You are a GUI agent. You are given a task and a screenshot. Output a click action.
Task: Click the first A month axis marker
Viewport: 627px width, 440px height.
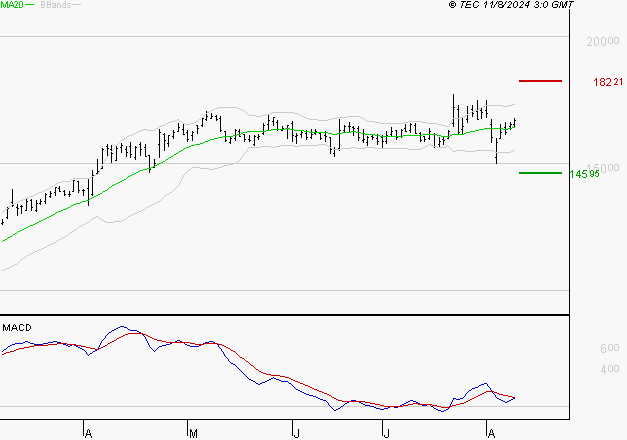point(89,434)
